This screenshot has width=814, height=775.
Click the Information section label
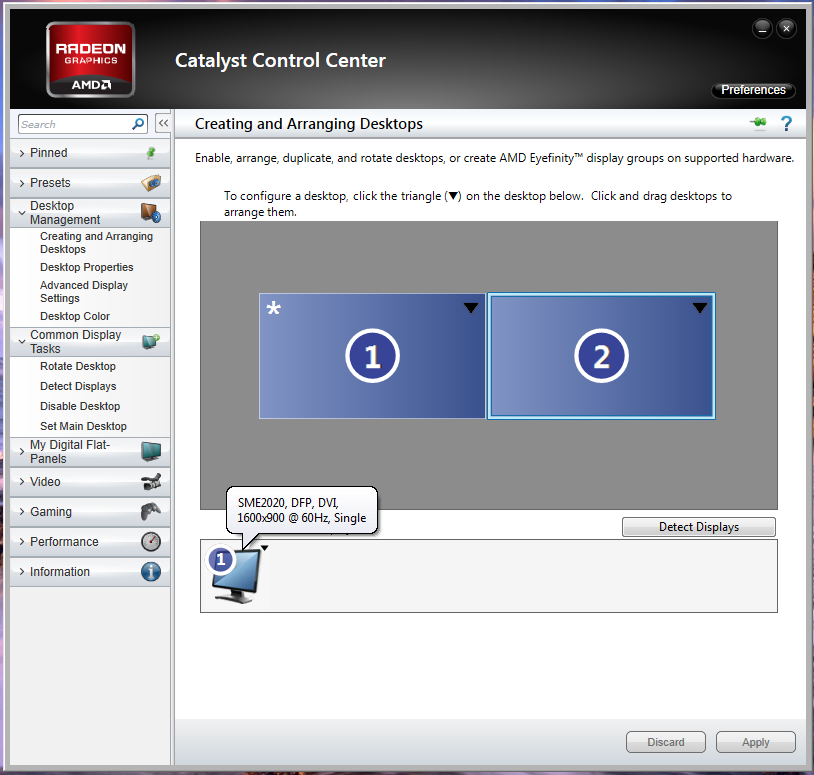pos(60,572)
